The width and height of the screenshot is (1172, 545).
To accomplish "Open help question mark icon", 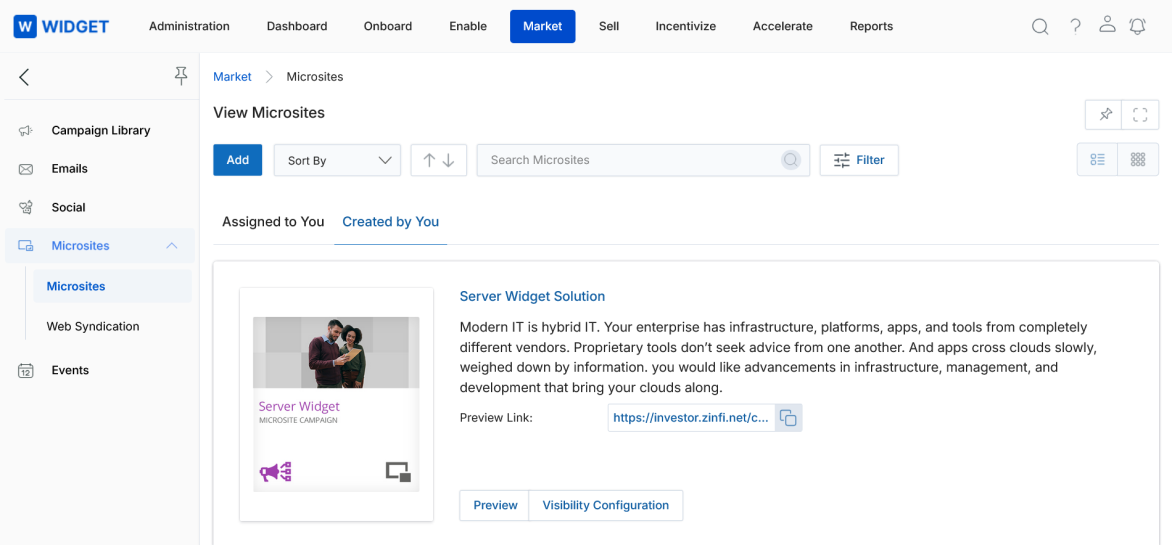I will [x=1075, y=27].
